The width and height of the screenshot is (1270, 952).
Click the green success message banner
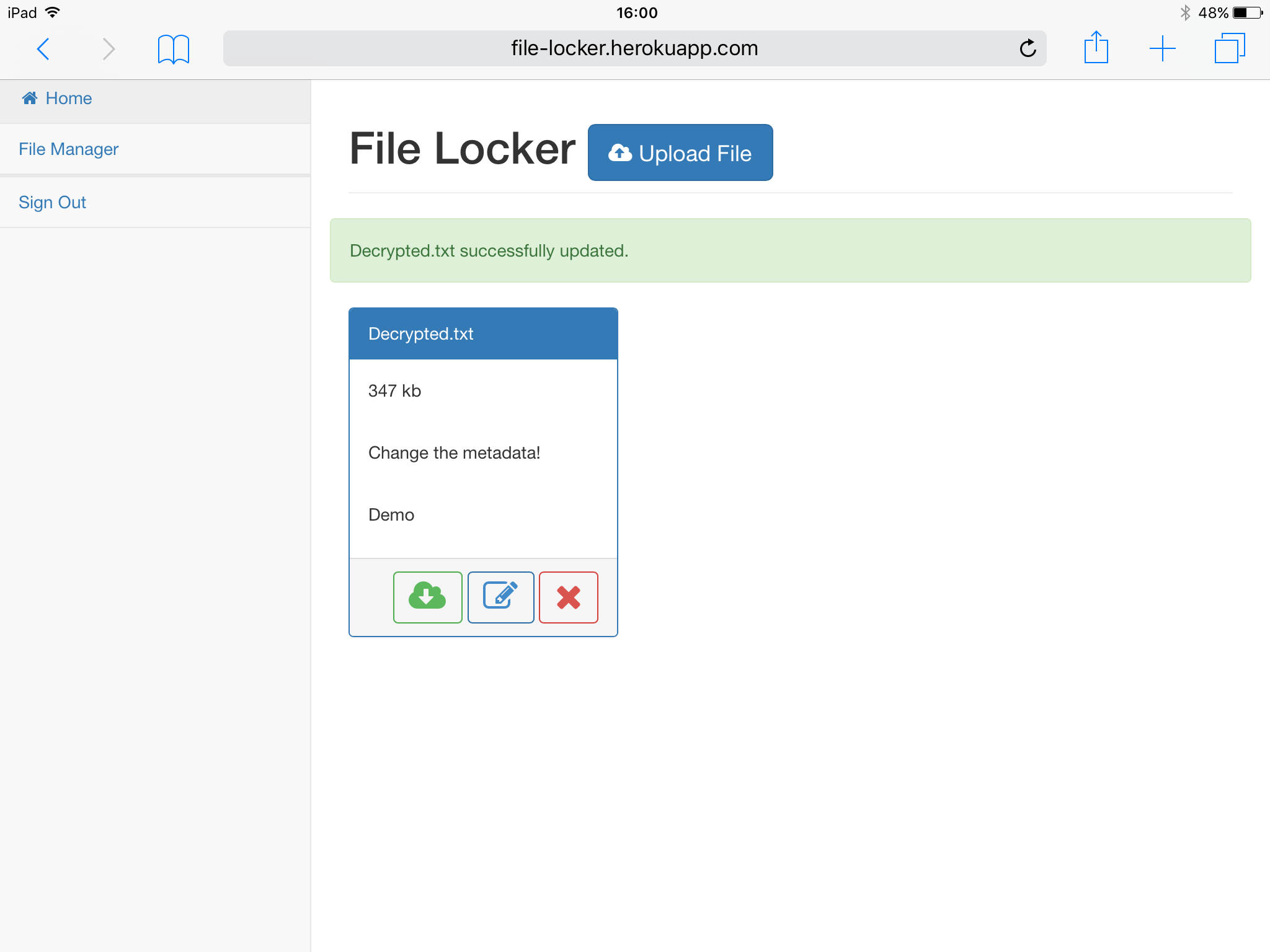[x=789, y=250]
